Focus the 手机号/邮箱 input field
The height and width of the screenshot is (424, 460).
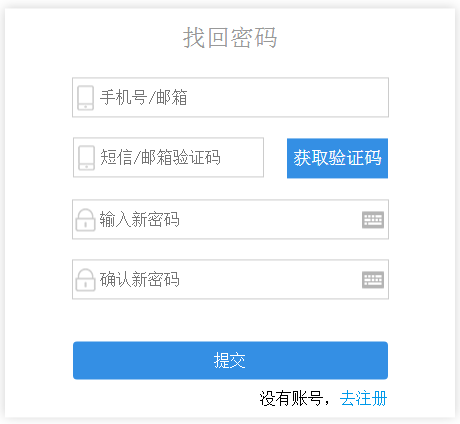(230, 97)
